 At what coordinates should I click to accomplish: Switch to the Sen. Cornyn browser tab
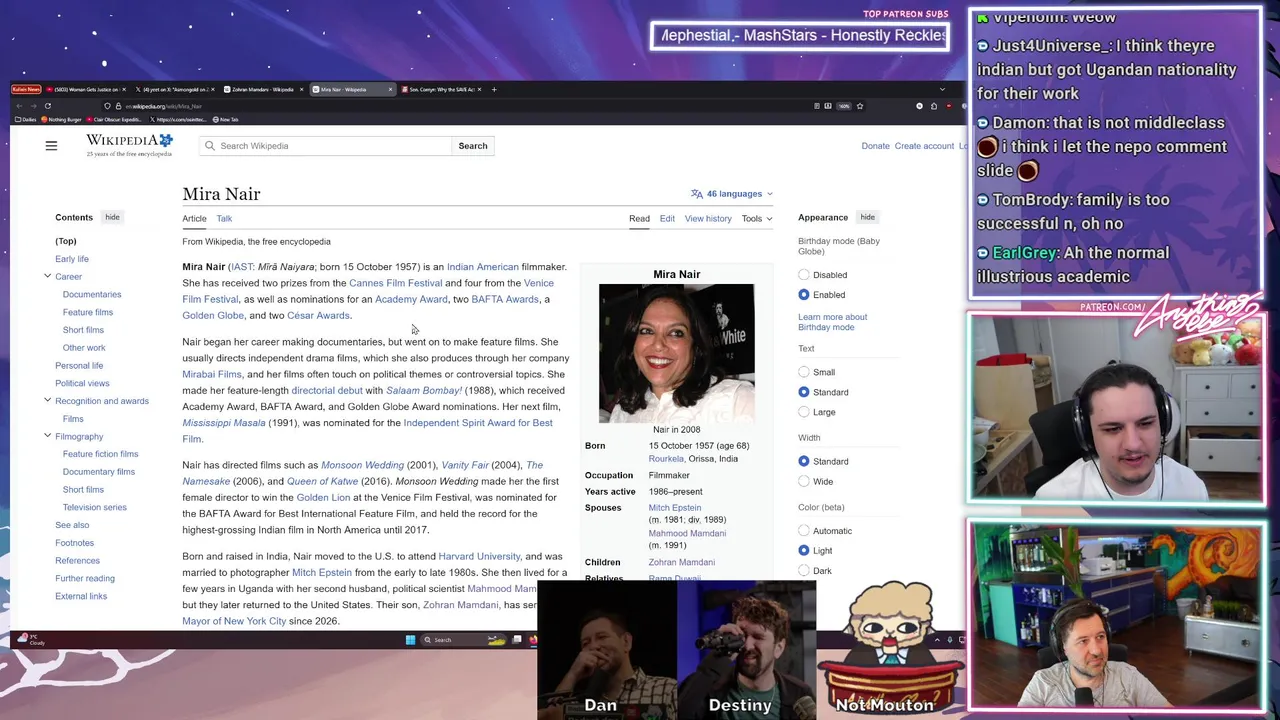click(440, 89)
